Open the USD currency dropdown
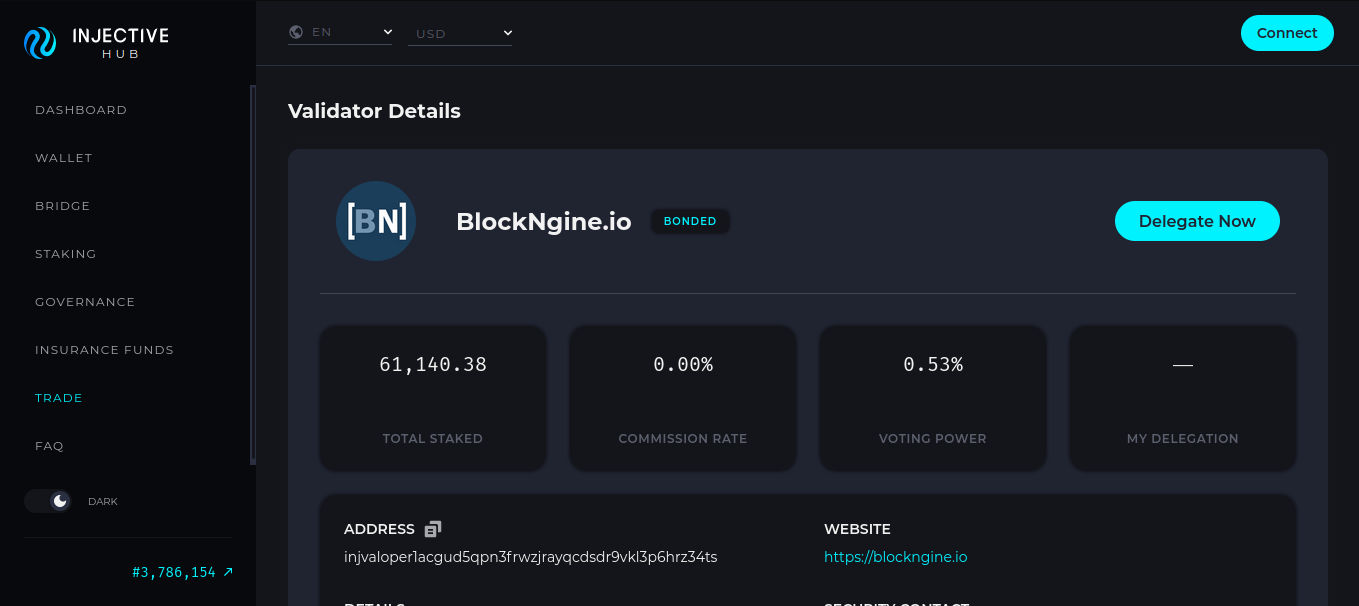 point(460,33)
